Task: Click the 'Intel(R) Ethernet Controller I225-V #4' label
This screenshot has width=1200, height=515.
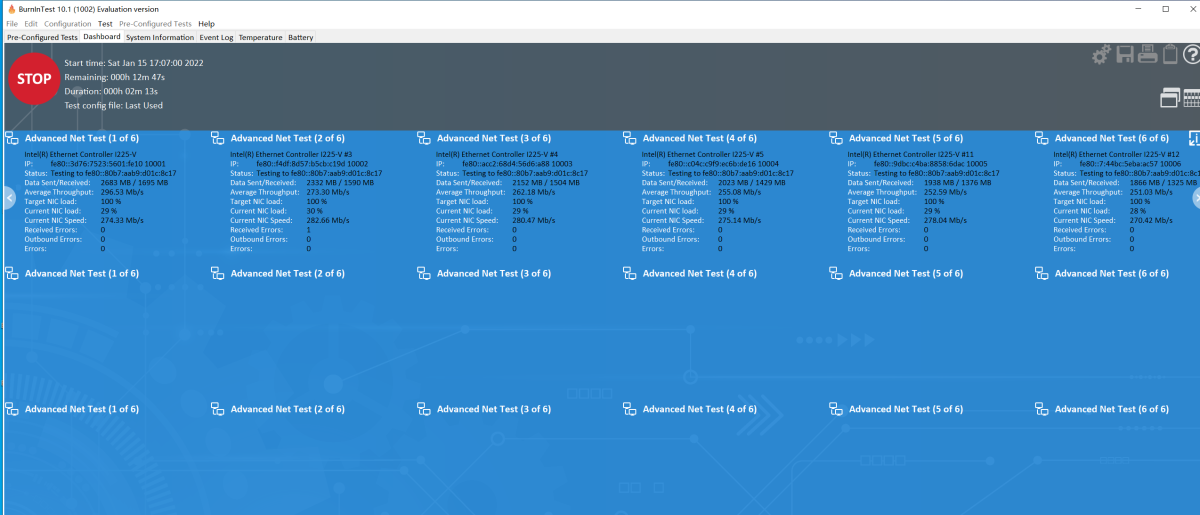Action: tap(497, 155)
